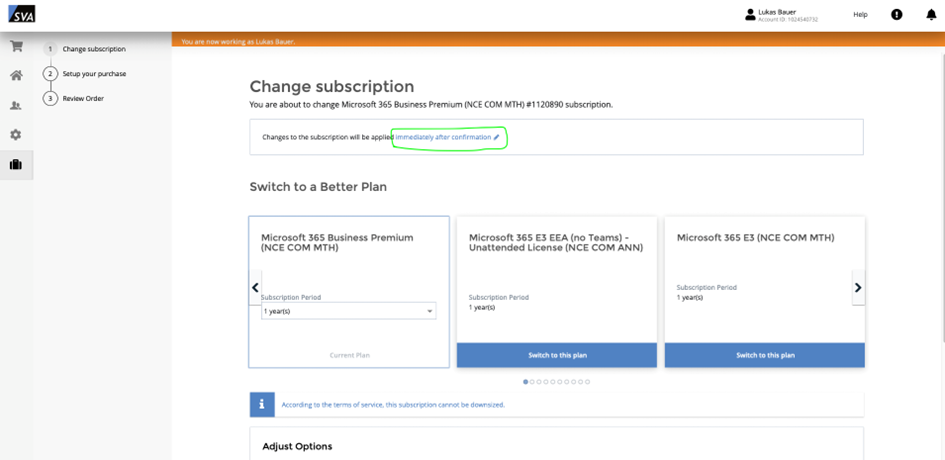This screenshot has width=945, height=460.
Task: Go to Setup your purchase step
Action: (94, 74)
